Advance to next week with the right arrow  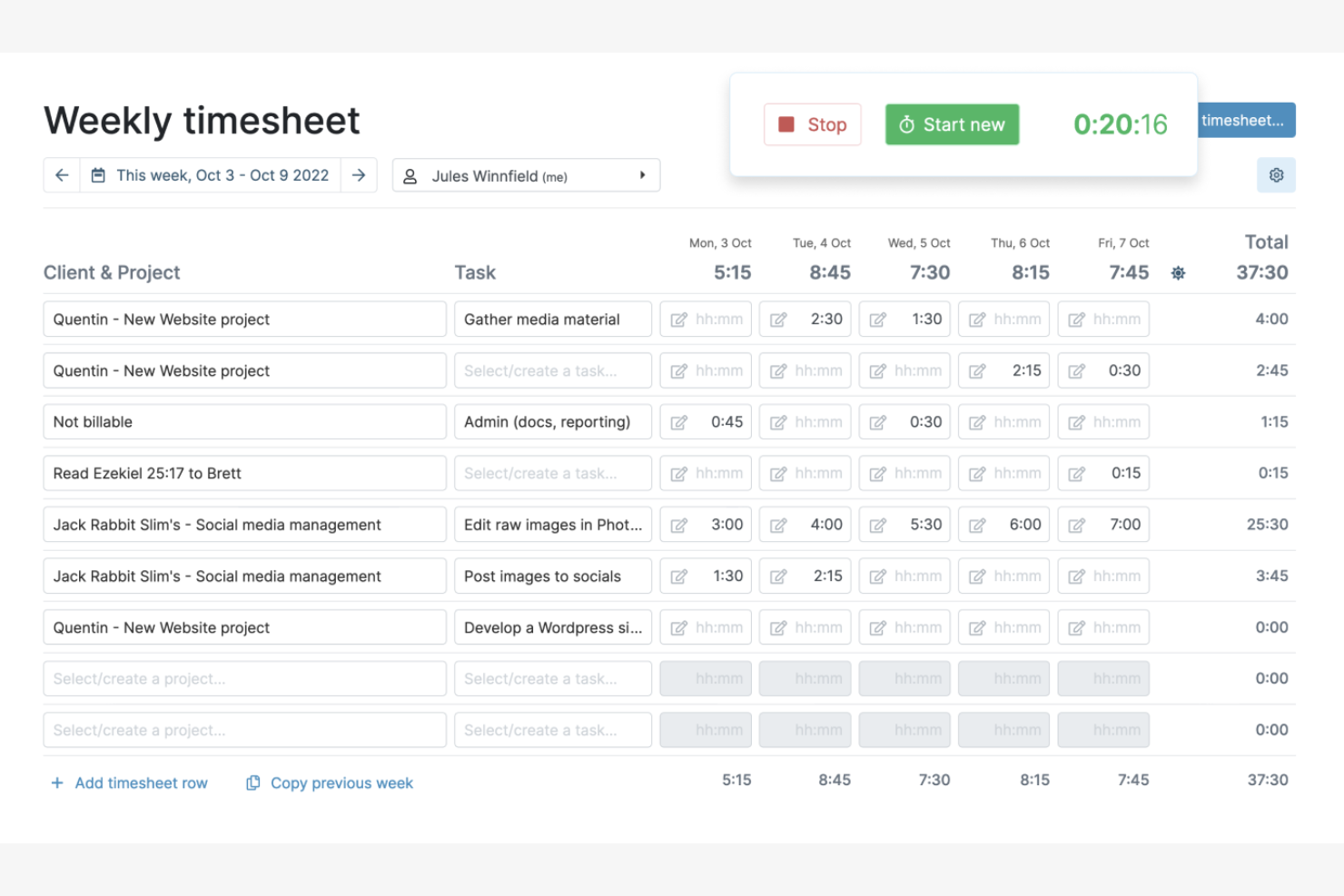coord(360,175)
